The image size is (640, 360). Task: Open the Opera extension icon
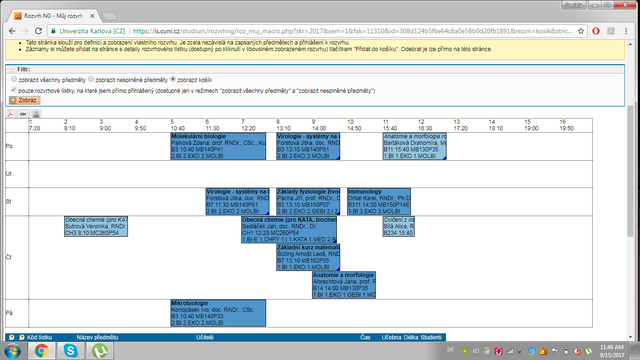pos(596,31)
